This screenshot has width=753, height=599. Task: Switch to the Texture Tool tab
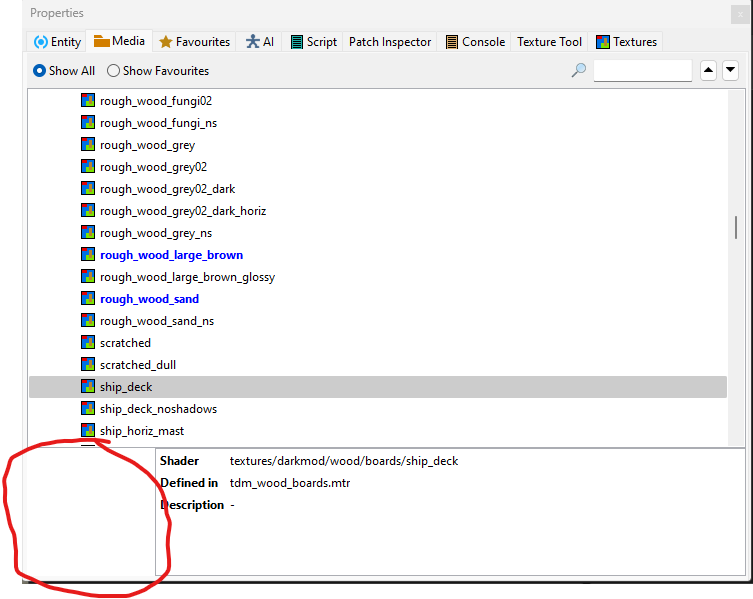point(549,42)
